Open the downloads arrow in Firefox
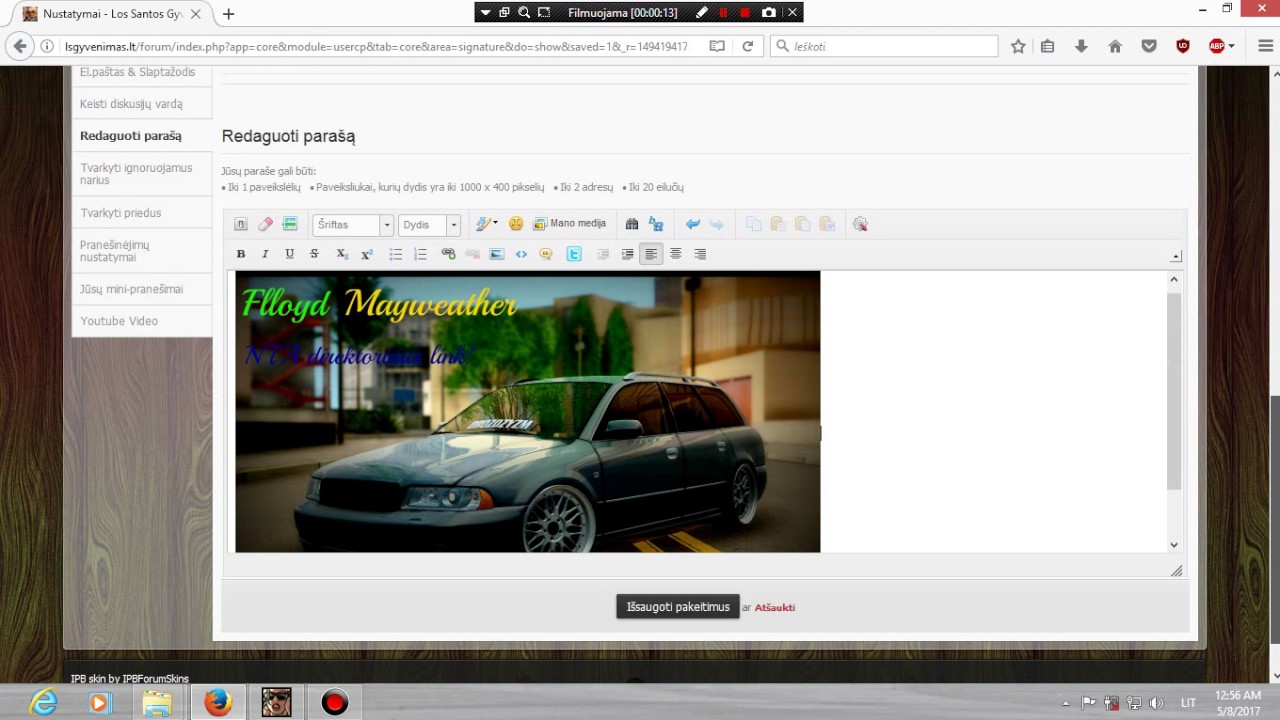The width and height of the screenshot is (1280, 720). (x=1081, y=46)
